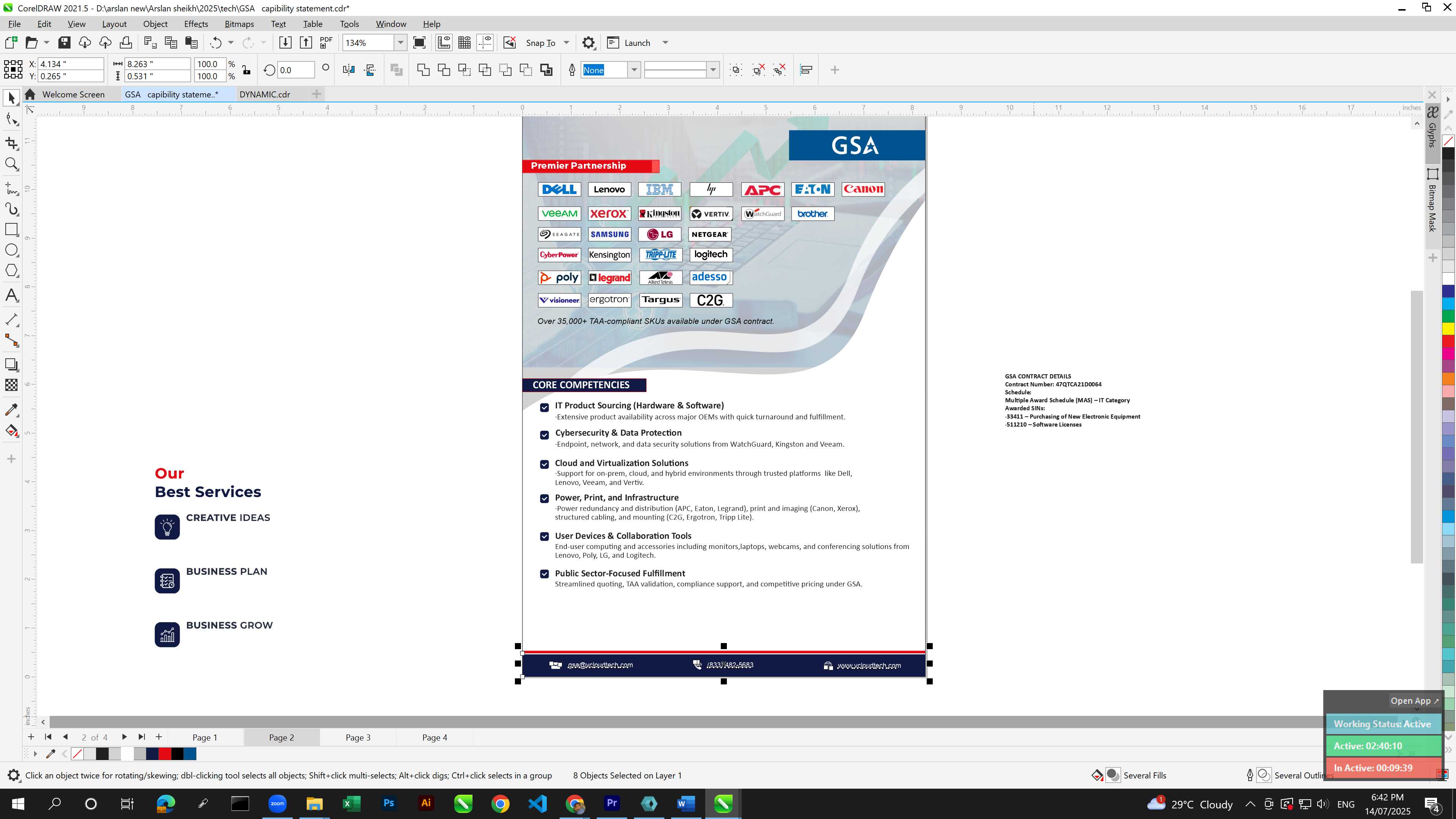Select the Ellipse tool
Viewport: 1456px width, 819px height.
[x=11, y=250]
